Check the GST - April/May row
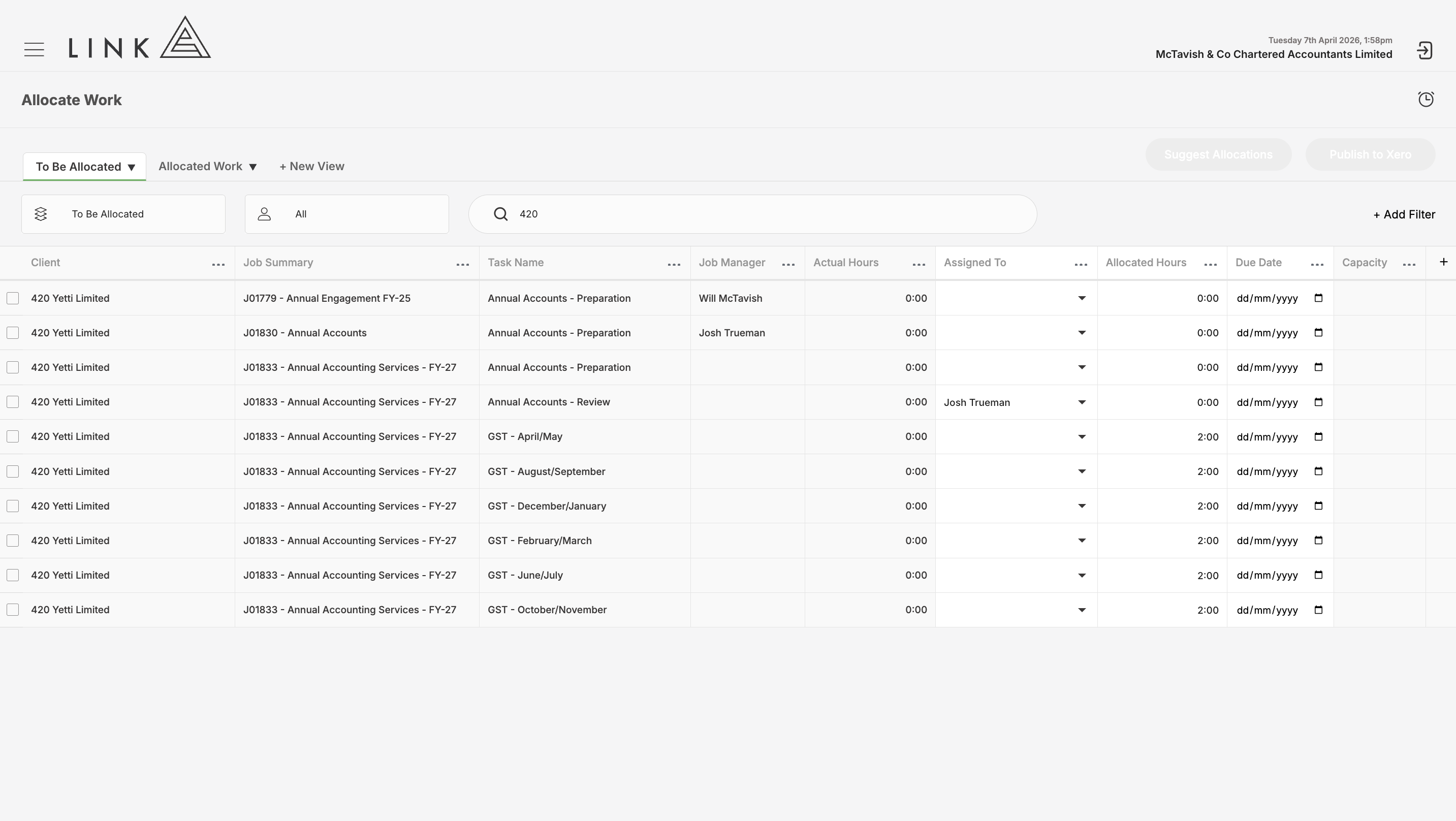Image resolution: width=1456 pixels, height=821 pixels. click(13, 436)
